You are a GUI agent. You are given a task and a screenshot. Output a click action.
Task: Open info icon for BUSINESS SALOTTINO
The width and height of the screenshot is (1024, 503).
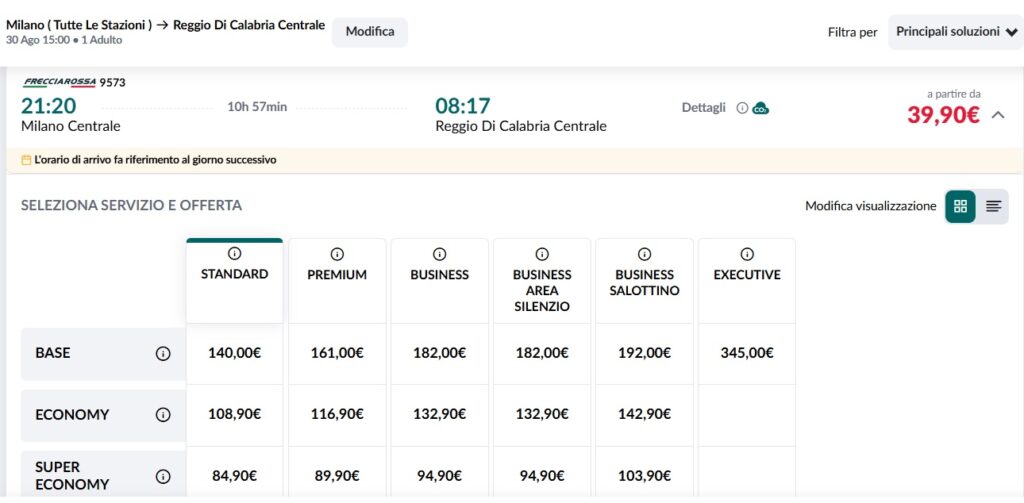point(645,253)
